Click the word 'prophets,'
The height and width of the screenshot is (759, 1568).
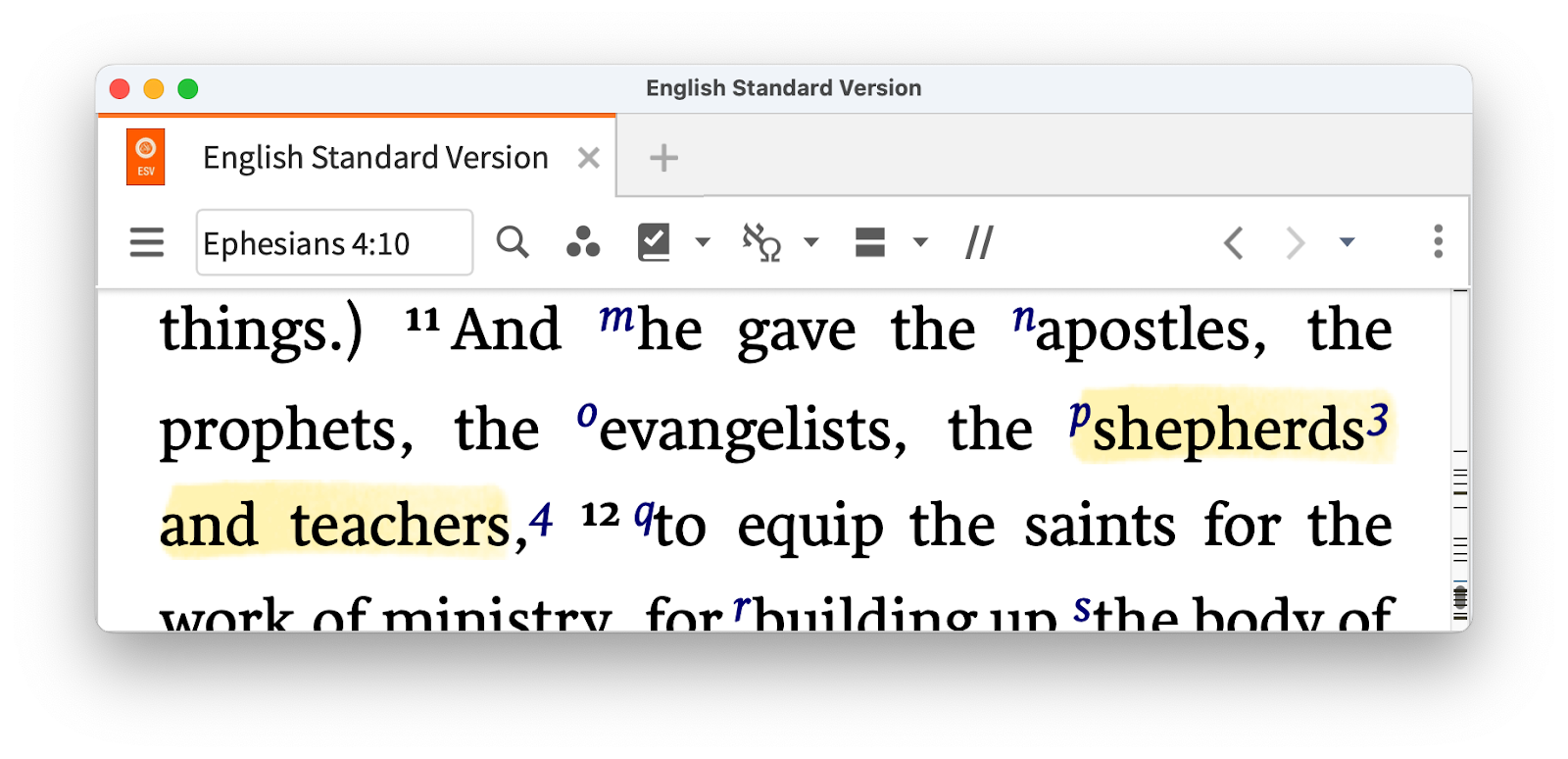[286, 430]
